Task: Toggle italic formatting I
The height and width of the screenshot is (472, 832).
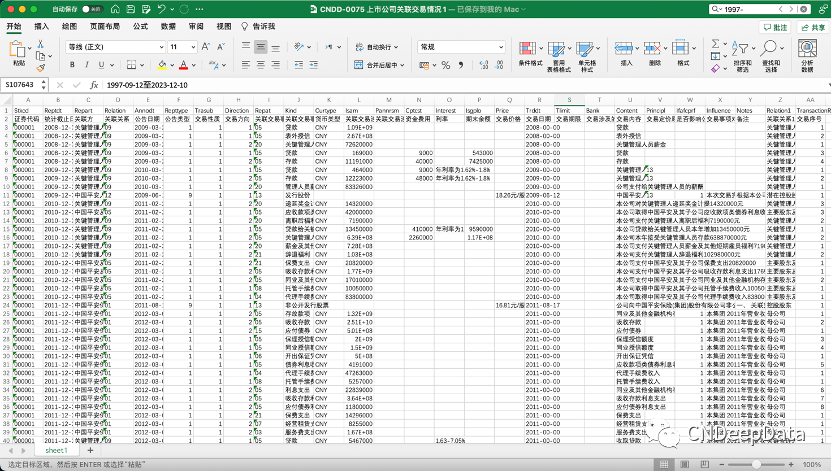Action: (x=86, y=65)
